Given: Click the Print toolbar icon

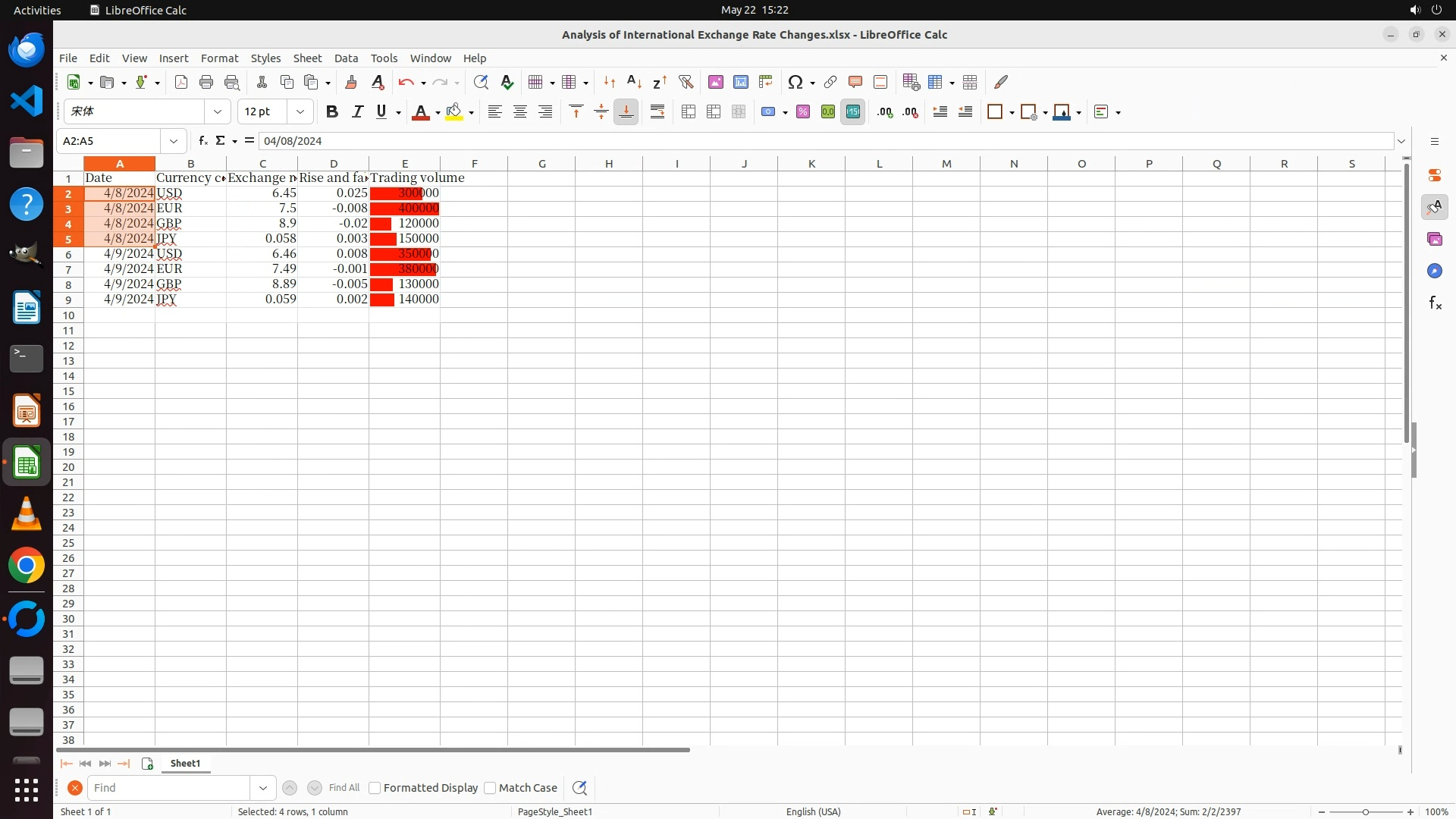Looking at the screenshot, I should click(206, 82).
